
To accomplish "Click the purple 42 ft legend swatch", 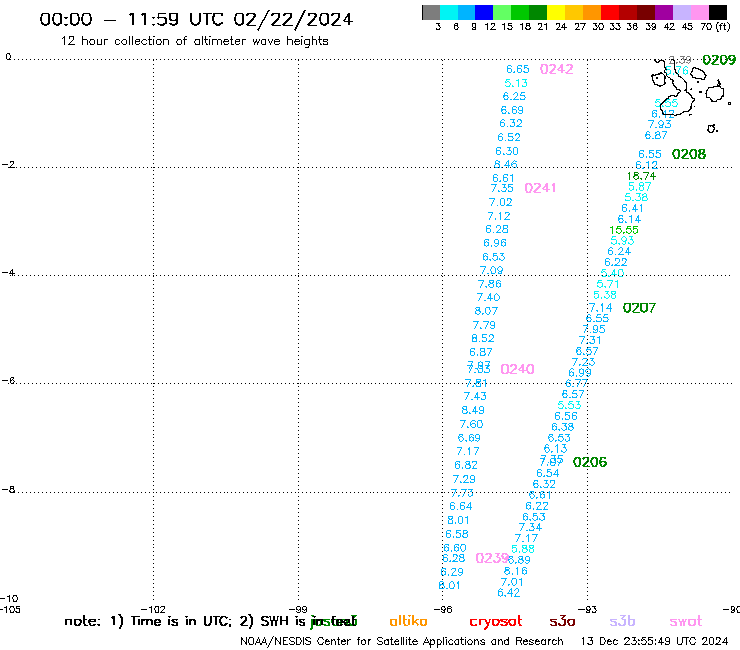I will [664, 12].
